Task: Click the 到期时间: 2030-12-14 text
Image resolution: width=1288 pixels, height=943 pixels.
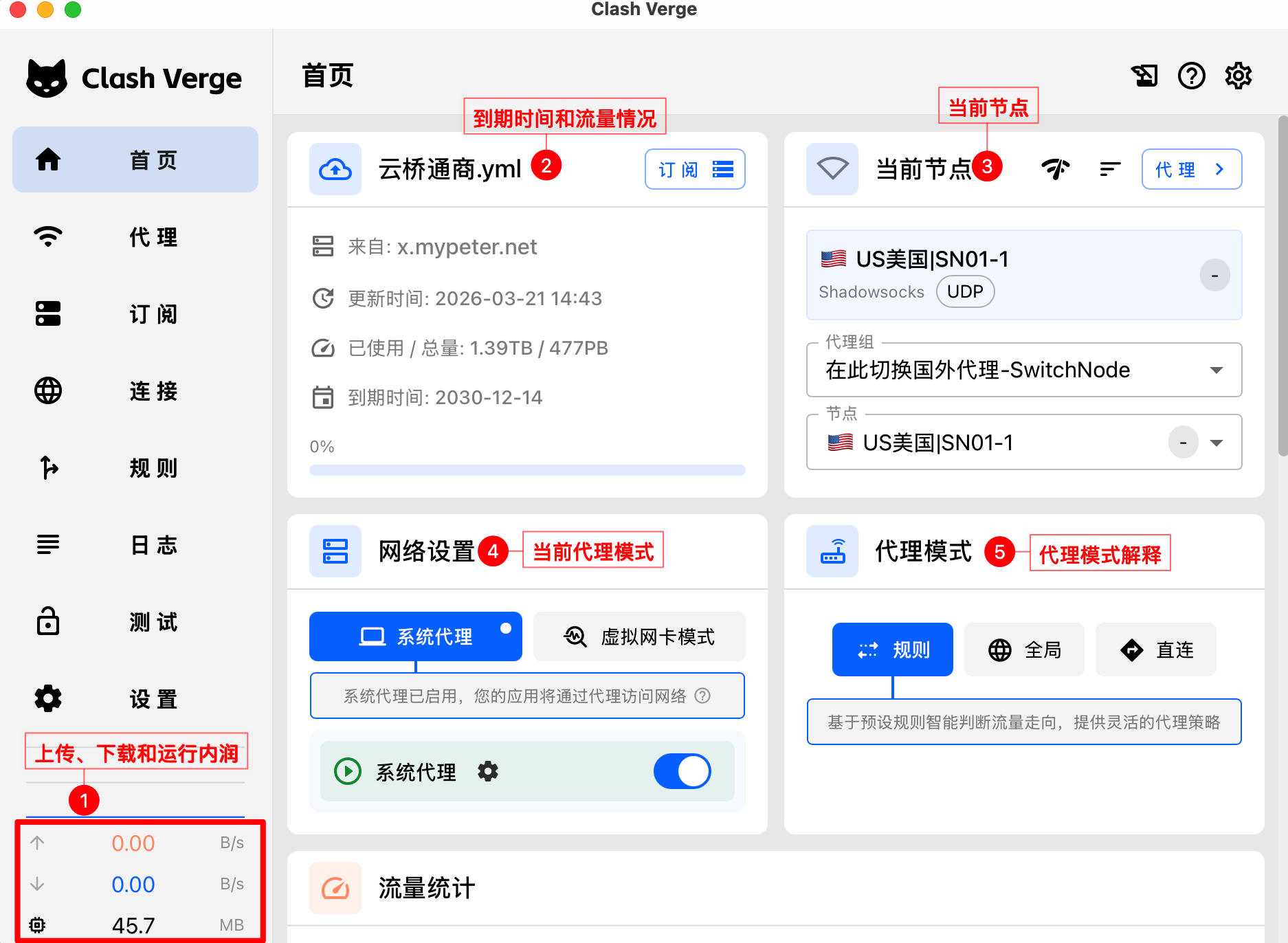Action: click(x=445, y=397)
